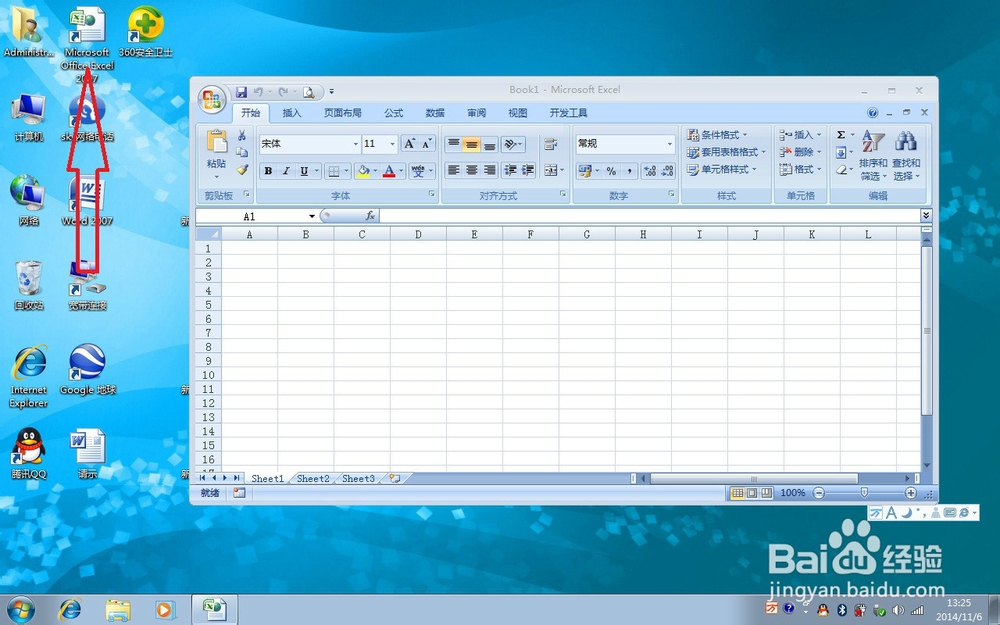Click the Increase Indent icon
This screenshot has height=625, width=1000.
click(527, 170)
